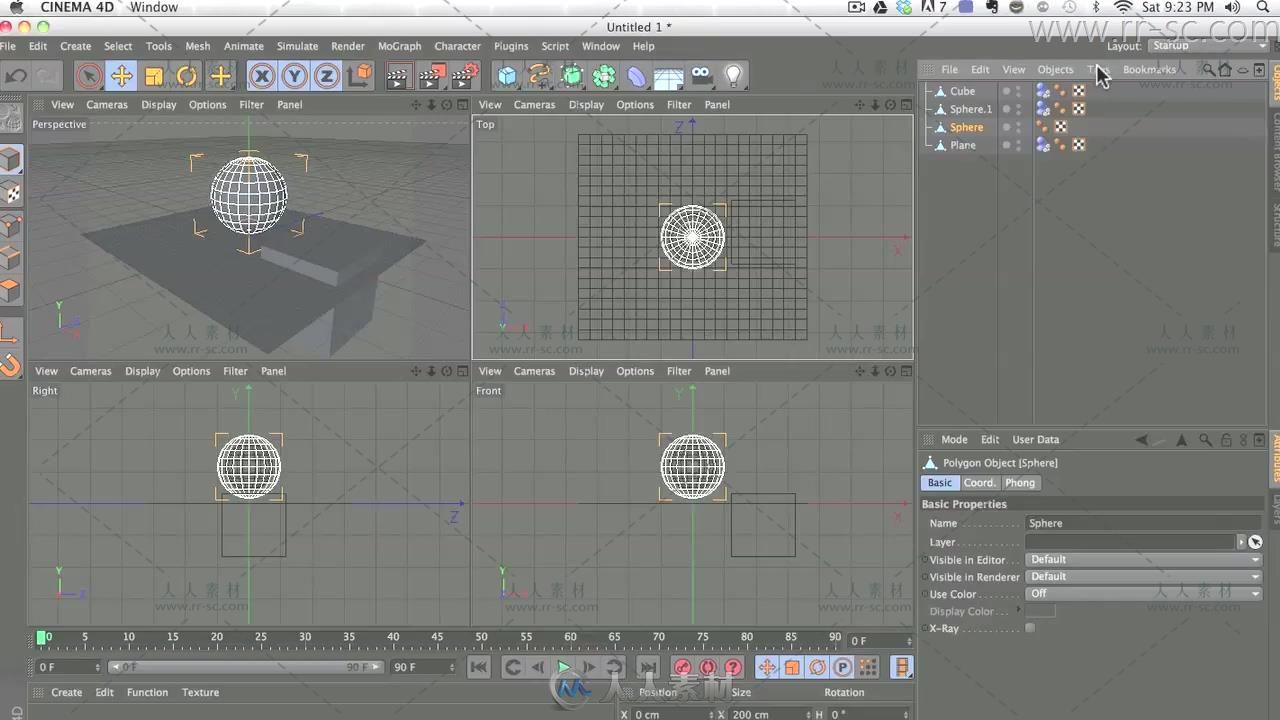Open the MoGraph menu
Viewport: 1280px width, 720px height.
pyautogui.click(x=399, y=46)
